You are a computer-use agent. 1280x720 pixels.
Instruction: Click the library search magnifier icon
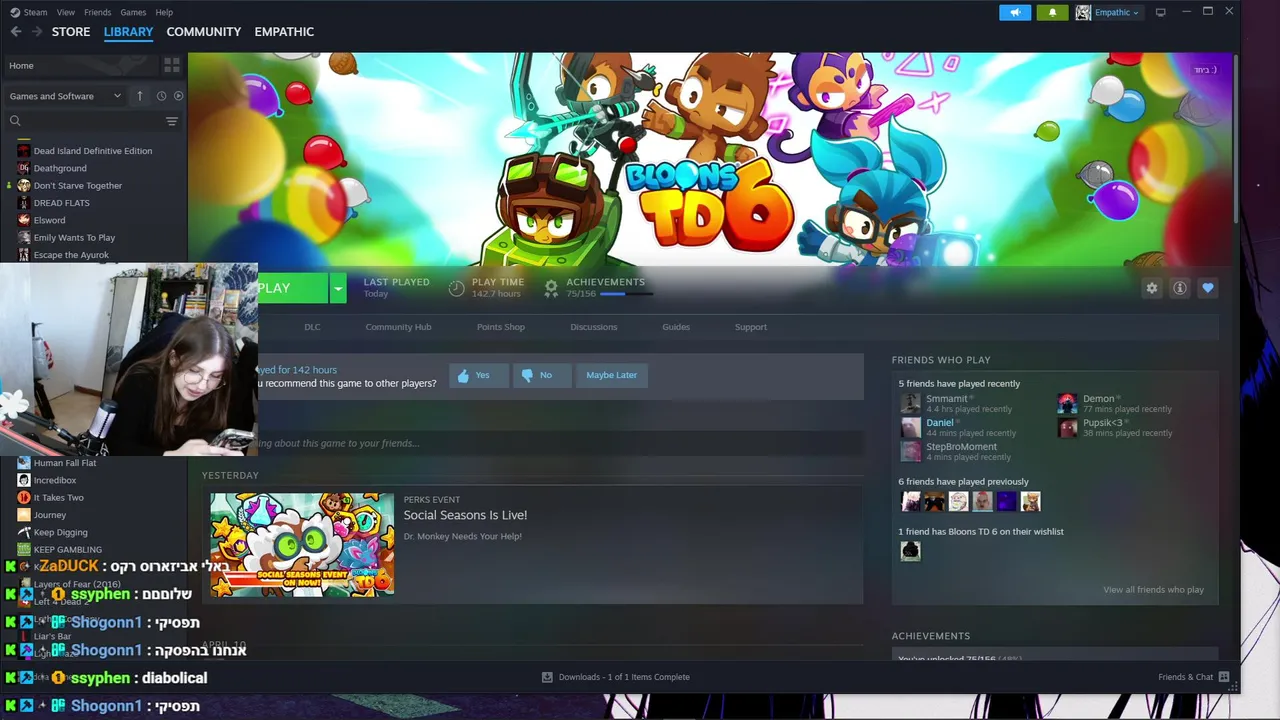15,121
